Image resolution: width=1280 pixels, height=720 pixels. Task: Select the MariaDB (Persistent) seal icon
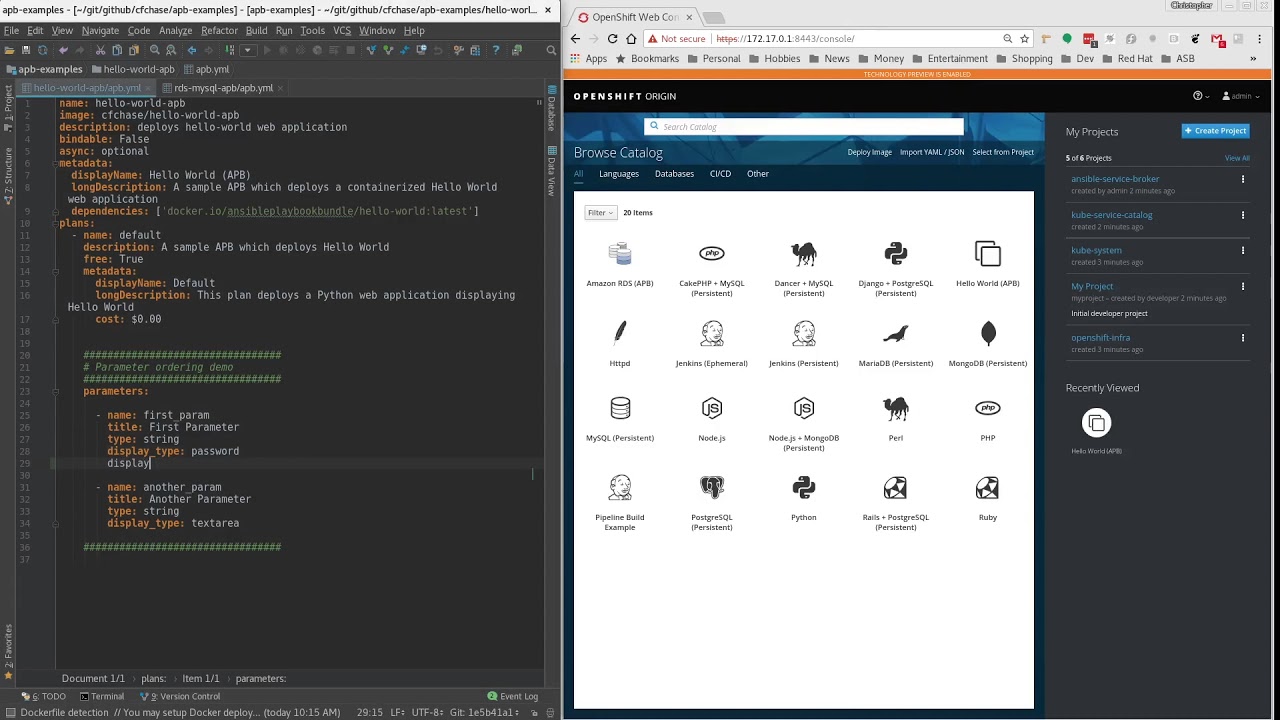click(896, 333)
